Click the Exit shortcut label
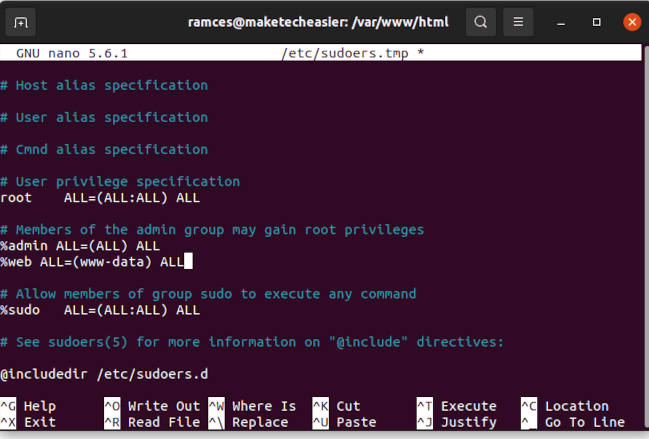Screen dimensions: 649x439 39,422
